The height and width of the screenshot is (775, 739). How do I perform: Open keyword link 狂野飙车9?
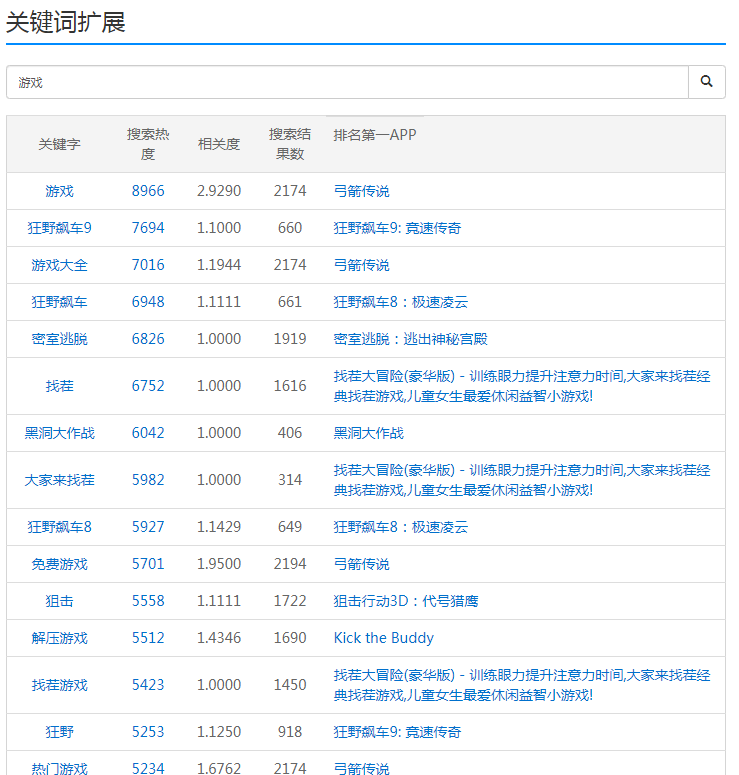coord(59,228)
